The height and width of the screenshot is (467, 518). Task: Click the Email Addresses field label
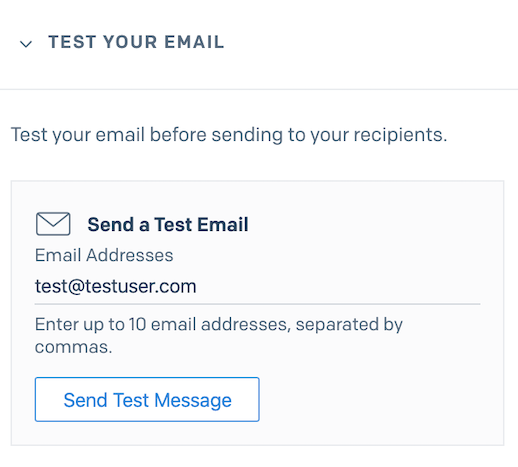pyautogui.click(x=104, y=255)
